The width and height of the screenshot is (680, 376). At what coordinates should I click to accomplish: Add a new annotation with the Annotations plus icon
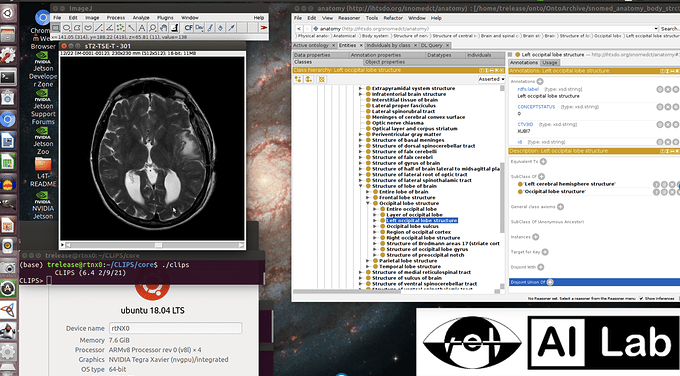coord(540,81)
